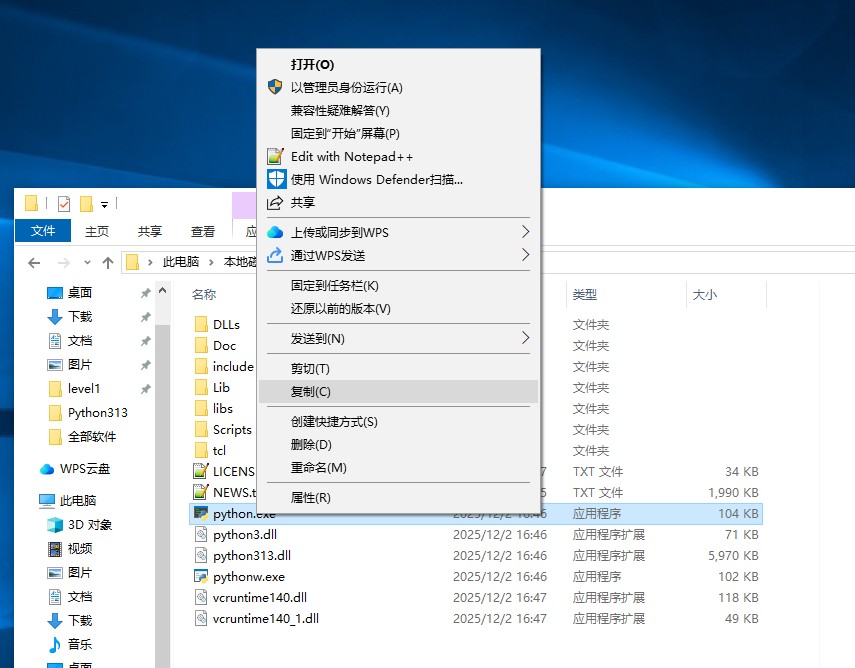Expand 通过WPS发送 submenu arrow
The image size is (855, 668).
525,255
